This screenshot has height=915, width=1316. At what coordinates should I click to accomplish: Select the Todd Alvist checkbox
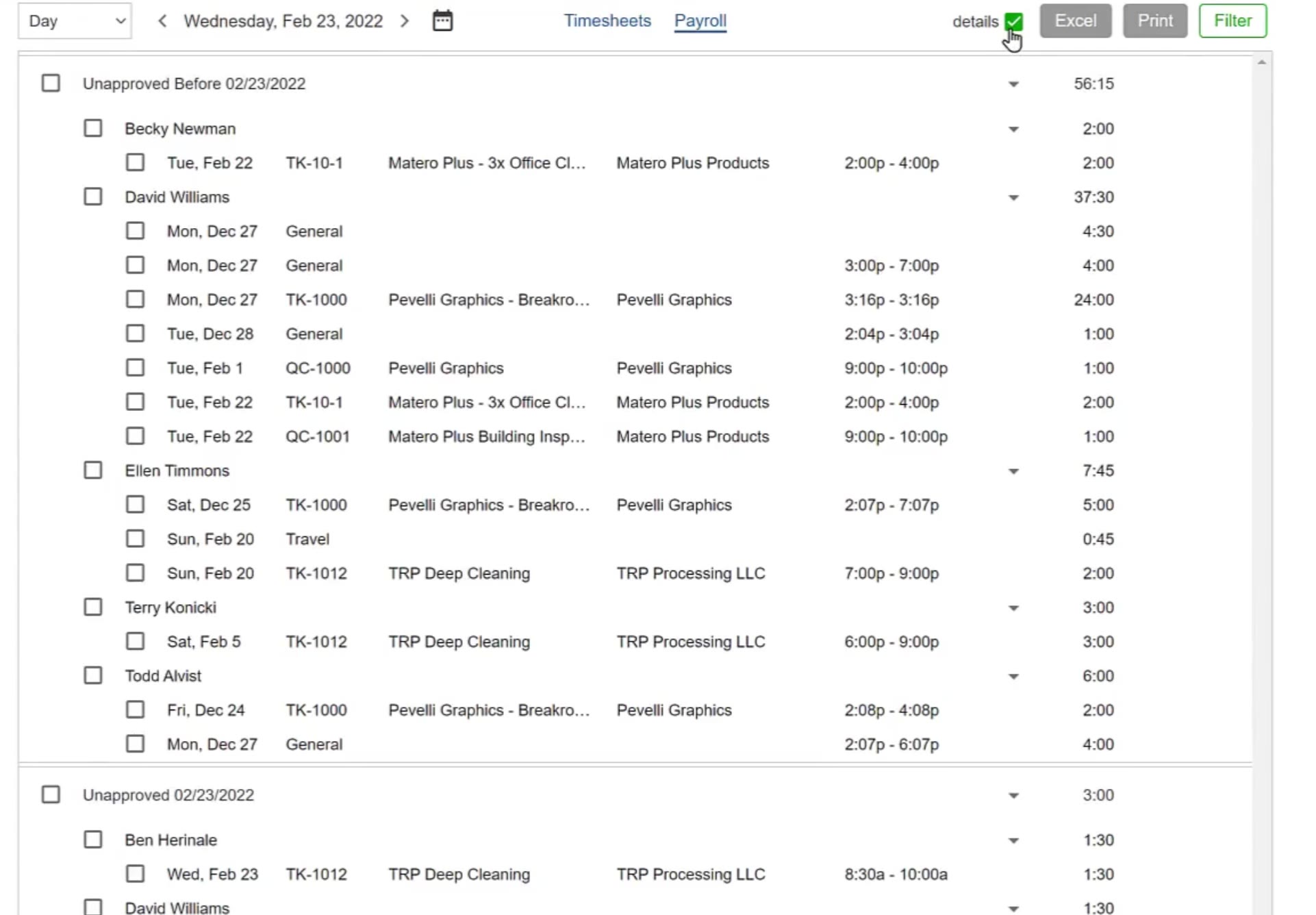click(x=93, y=676)
